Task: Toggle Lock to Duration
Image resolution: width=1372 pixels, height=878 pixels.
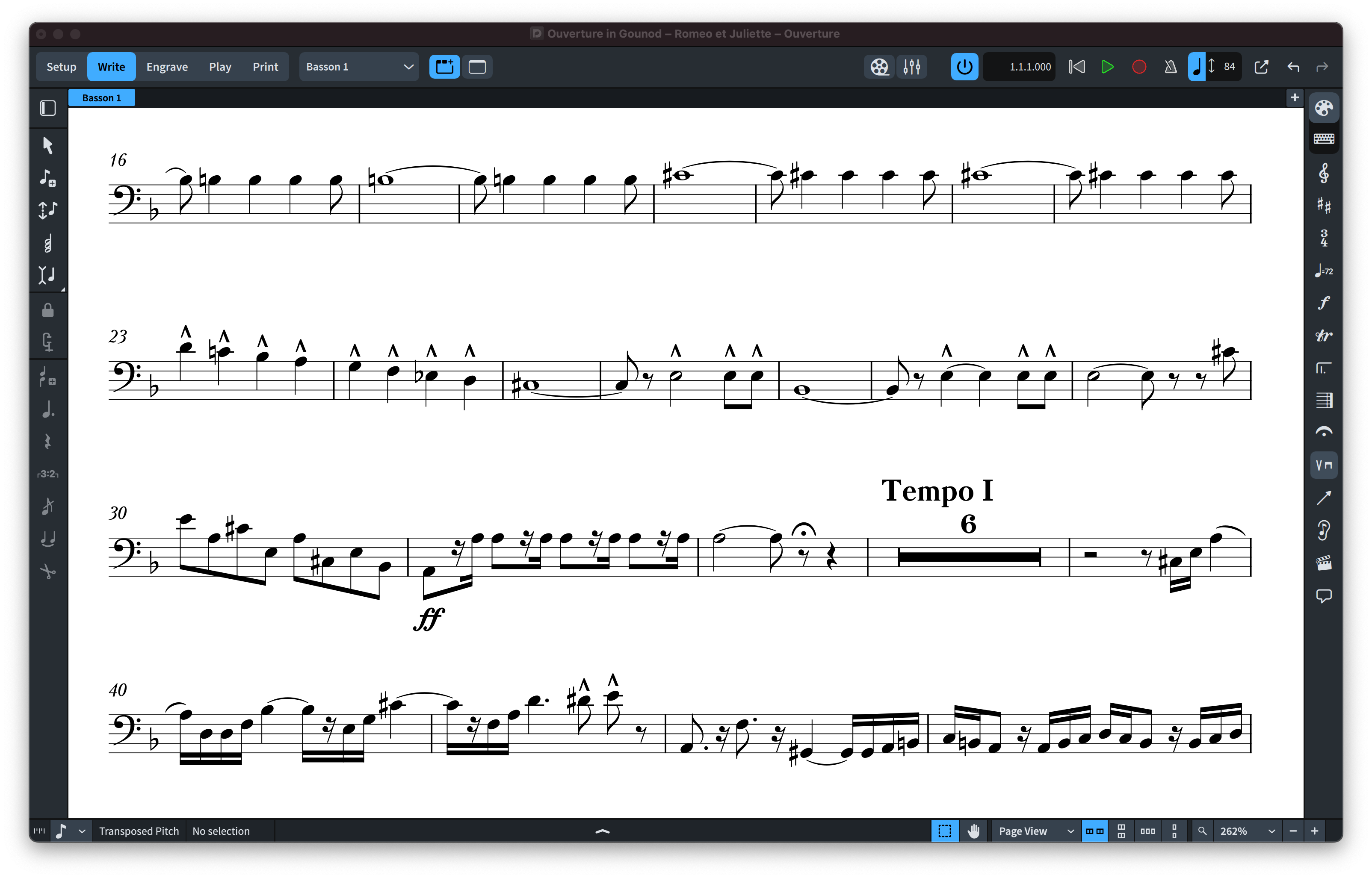Action: 48,310
